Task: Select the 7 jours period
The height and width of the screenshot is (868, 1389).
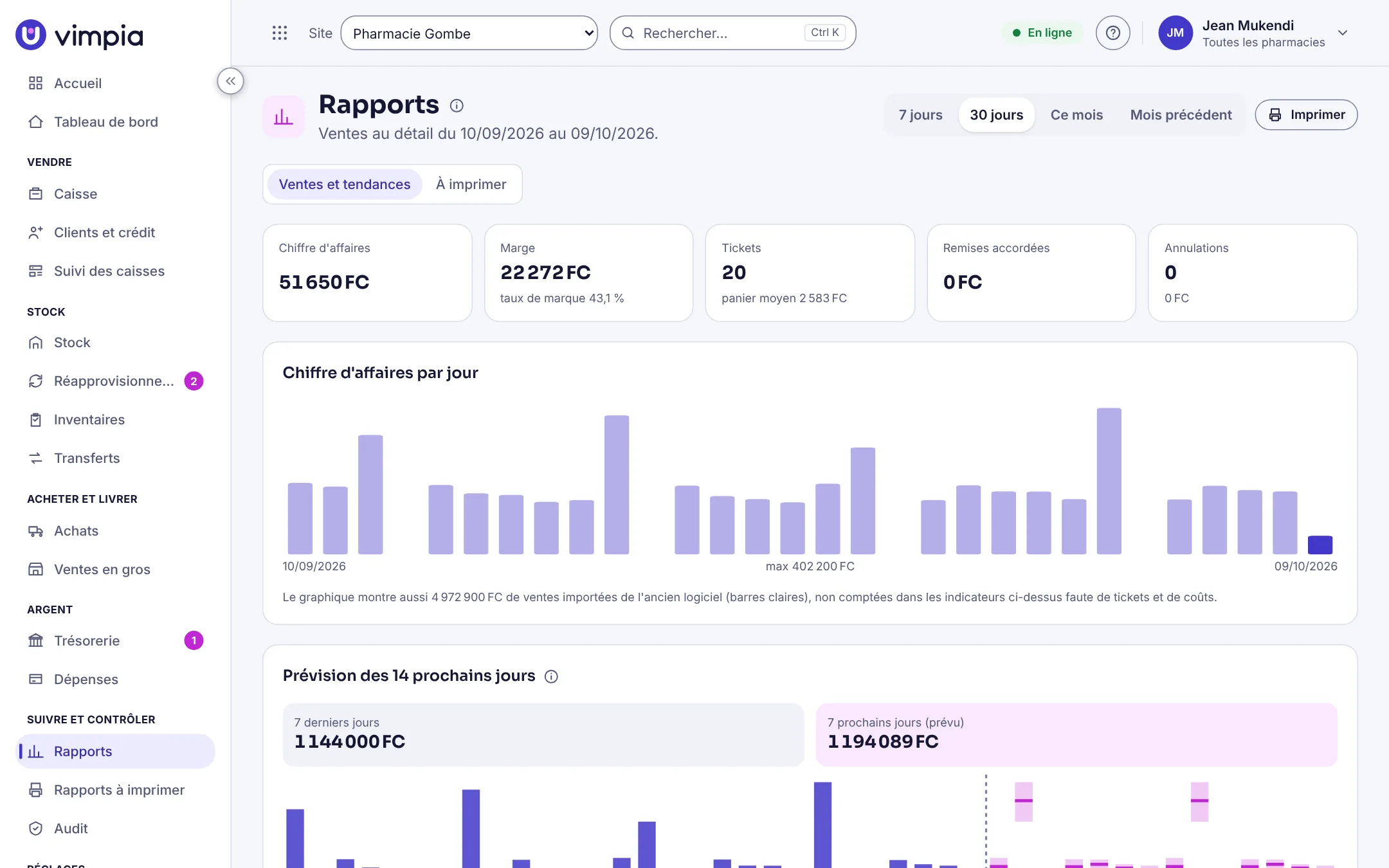Action: pyautogui.click(x=920, y=114)
